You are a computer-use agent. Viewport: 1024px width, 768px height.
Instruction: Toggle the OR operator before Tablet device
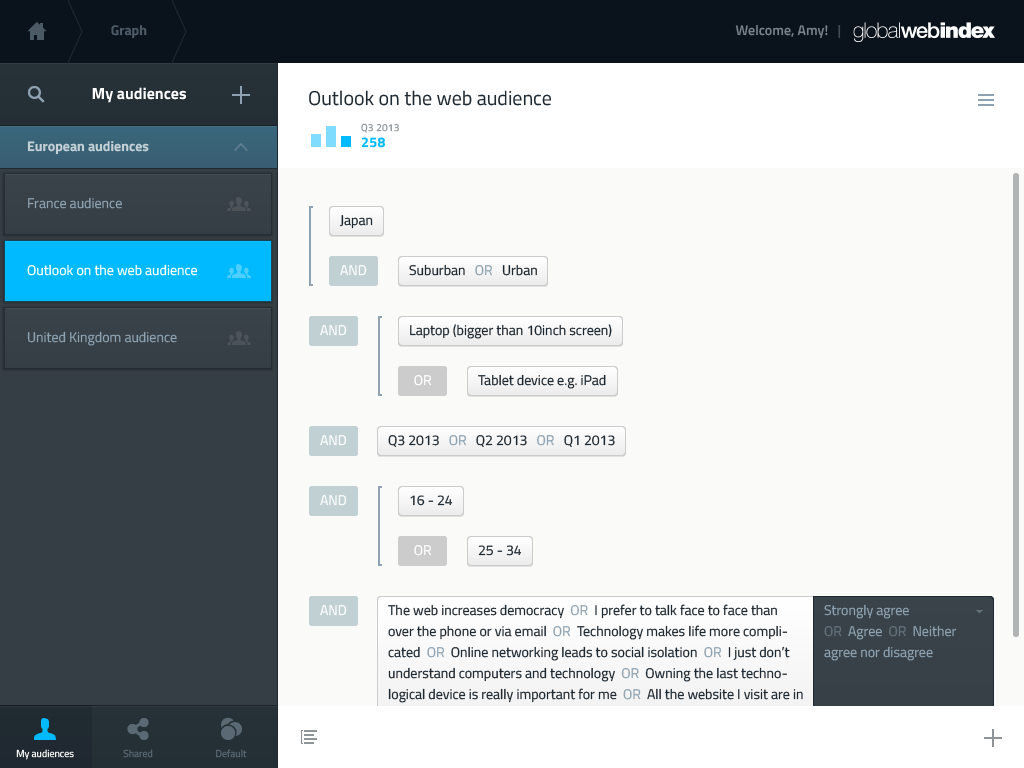tap(422, 381)
